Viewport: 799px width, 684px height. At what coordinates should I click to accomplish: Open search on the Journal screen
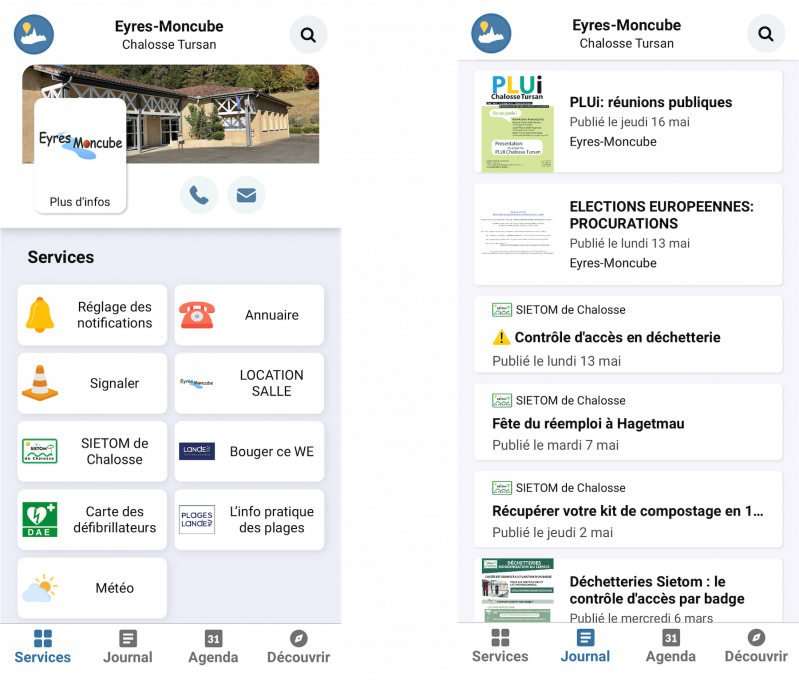(x=766, y=34)
